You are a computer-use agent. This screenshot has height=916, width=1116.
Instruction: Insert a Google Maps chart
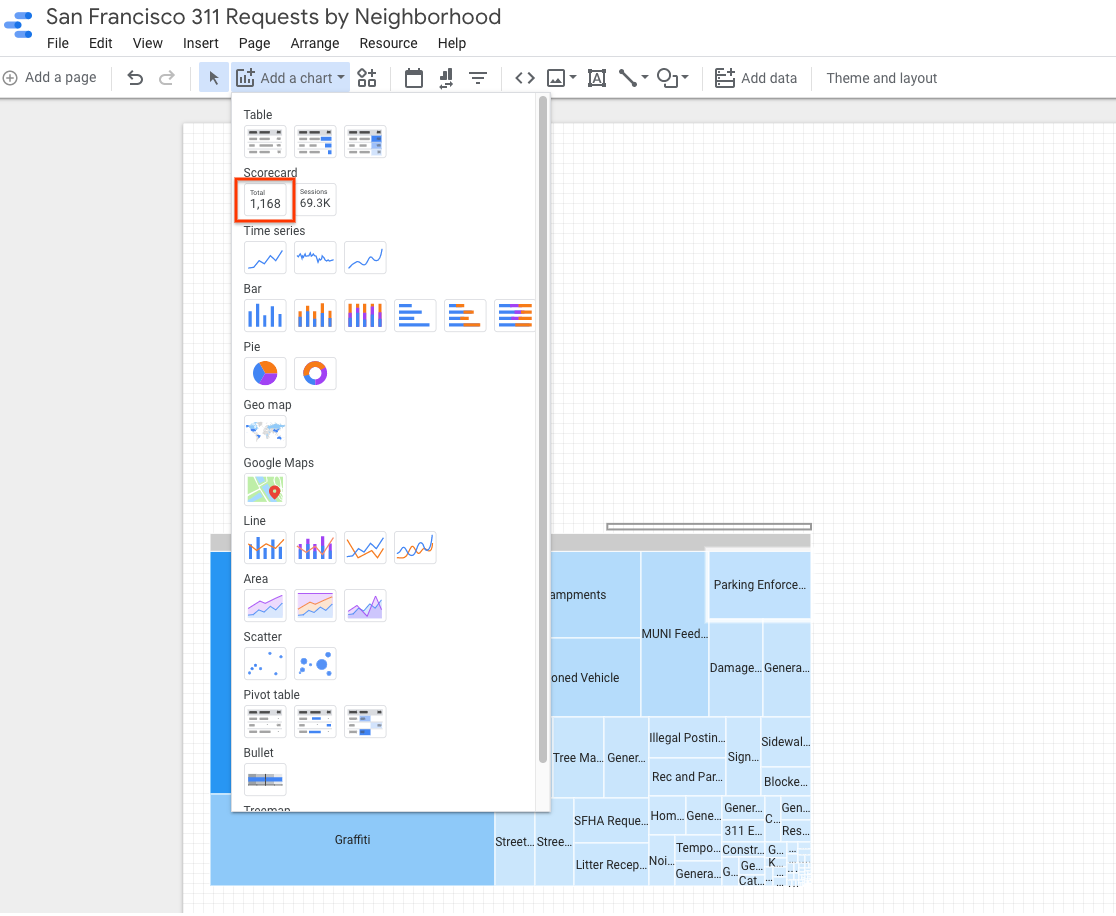265,489
